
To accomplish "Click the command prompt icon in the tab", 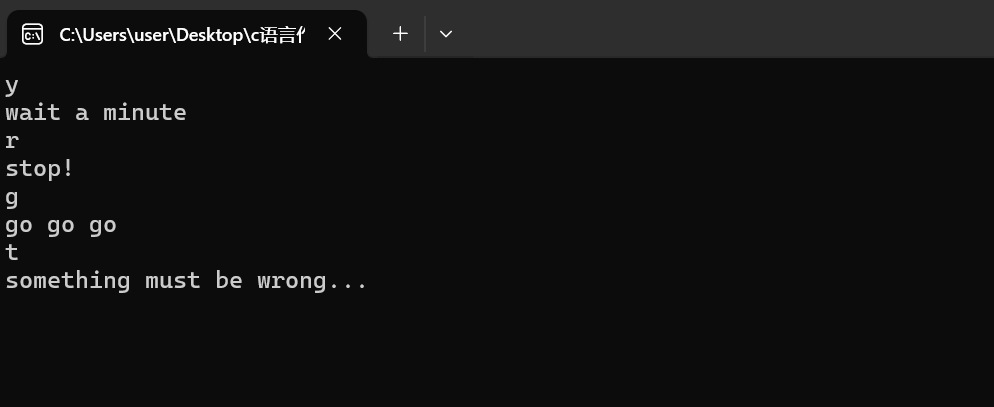I will (x=32, y=34).
